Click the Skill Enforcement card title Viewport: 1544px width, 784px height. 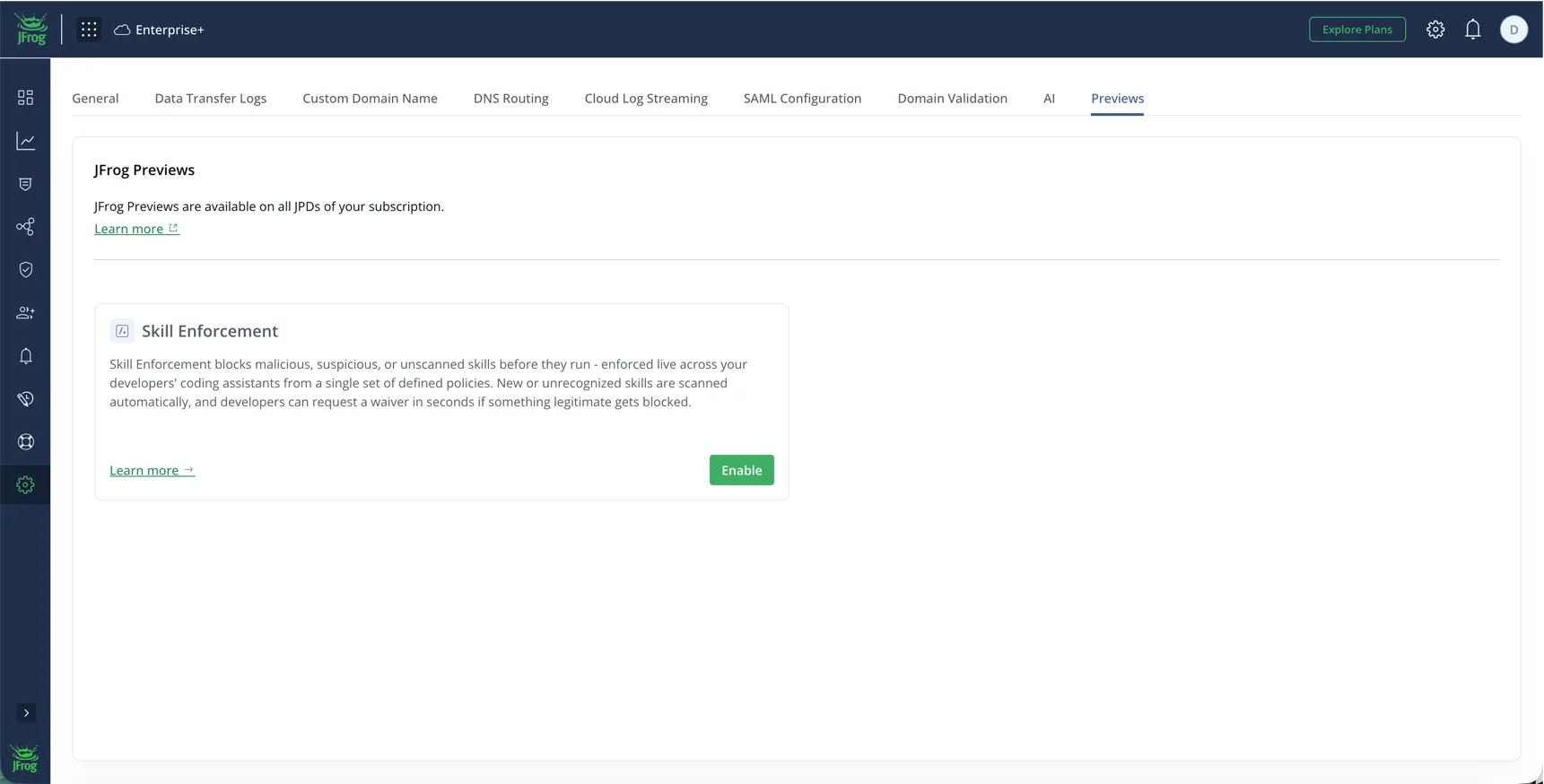tap(210, 331)
